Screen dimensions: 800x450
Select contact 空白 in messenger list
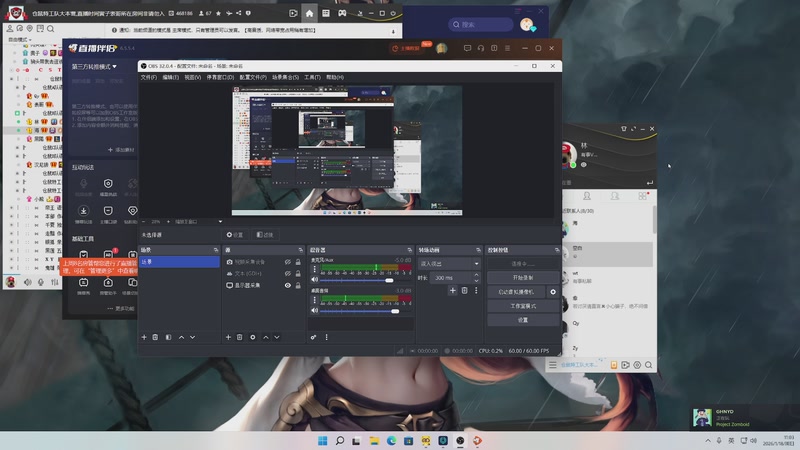click(607, 254)
